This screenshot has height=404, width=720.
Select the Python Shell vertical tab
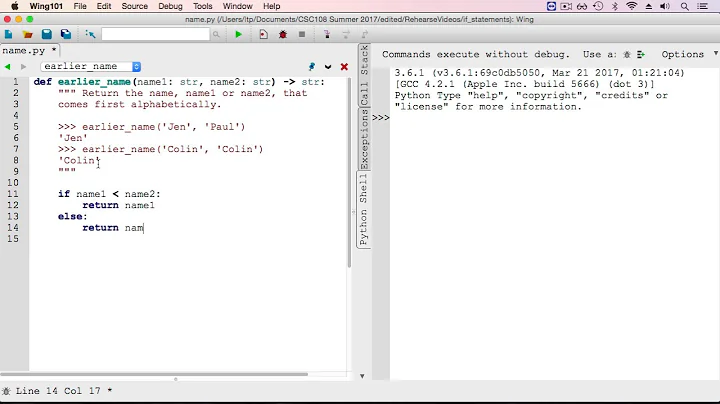(364, 210)
